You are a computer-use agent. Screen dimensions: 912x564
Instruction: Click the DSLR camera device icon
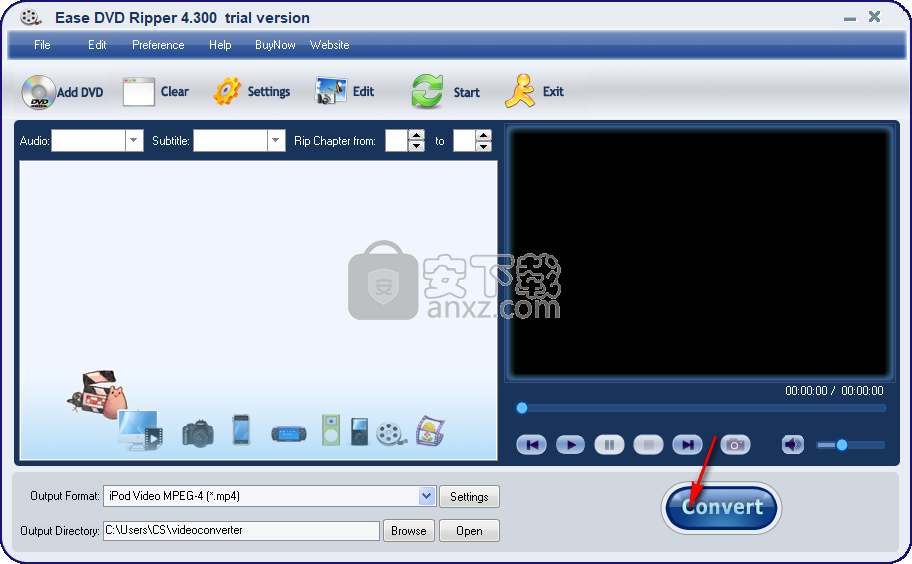coord(198,433)
